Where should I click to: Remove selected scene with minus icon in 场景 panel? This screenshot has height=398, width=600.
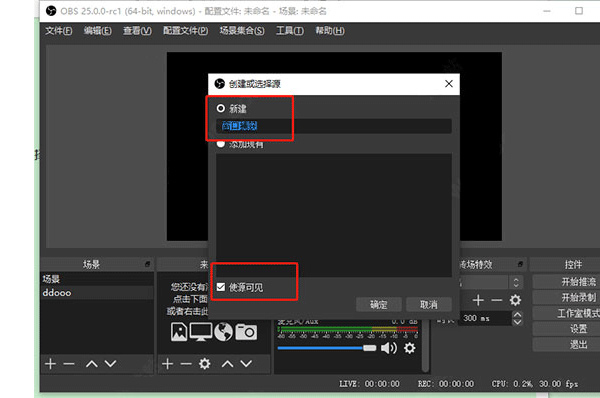tap(69, 364)
